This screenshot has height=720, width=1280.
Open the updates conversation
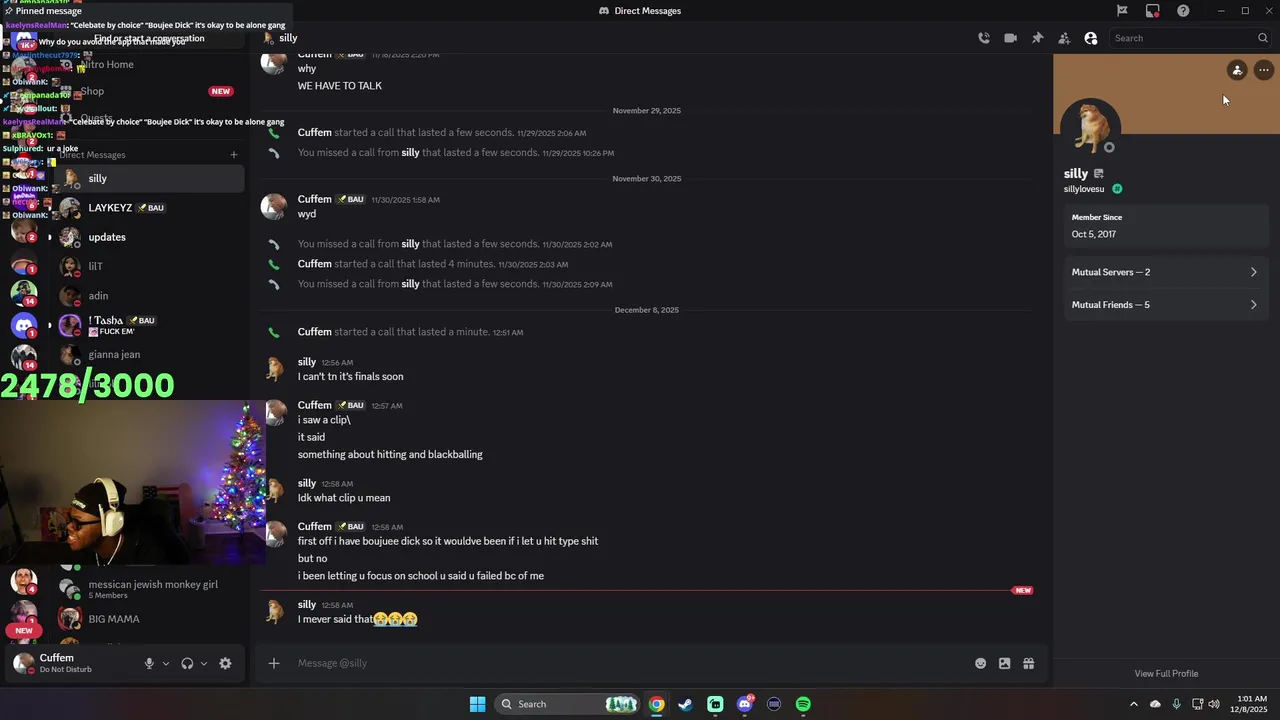coord(150,237)
